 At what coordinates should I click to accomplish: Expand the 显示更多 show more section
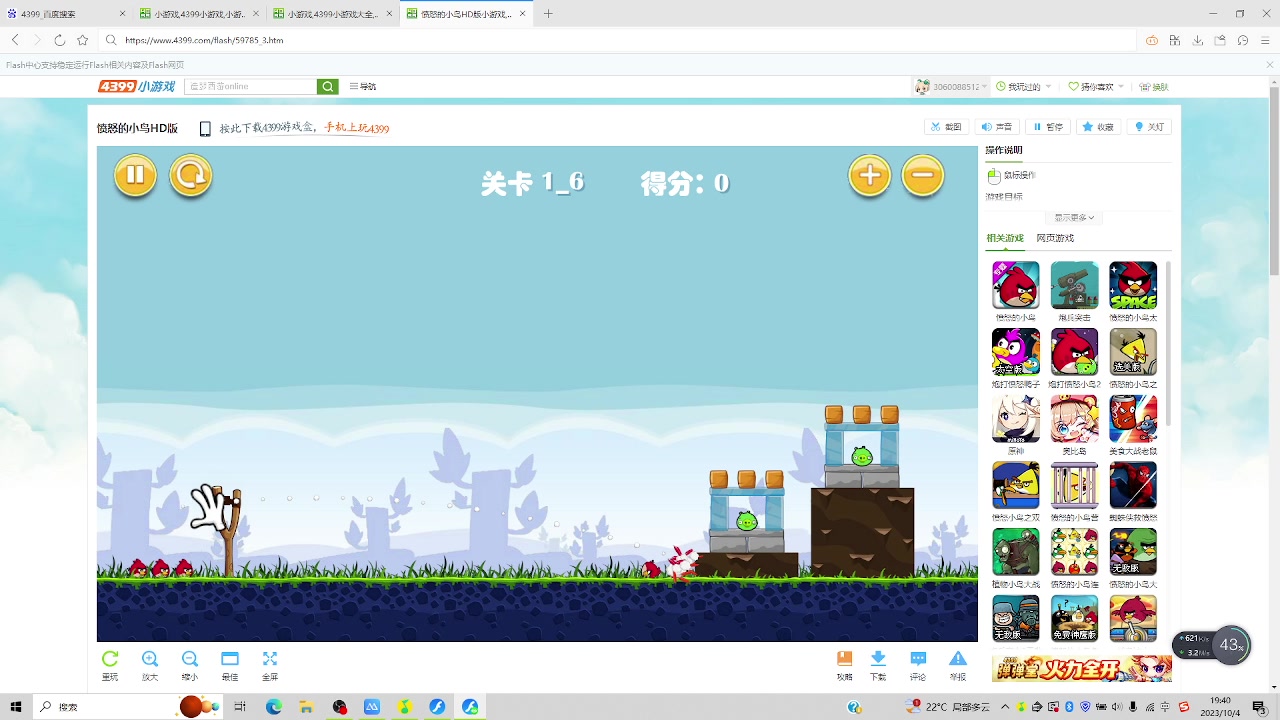[1073, 217]
